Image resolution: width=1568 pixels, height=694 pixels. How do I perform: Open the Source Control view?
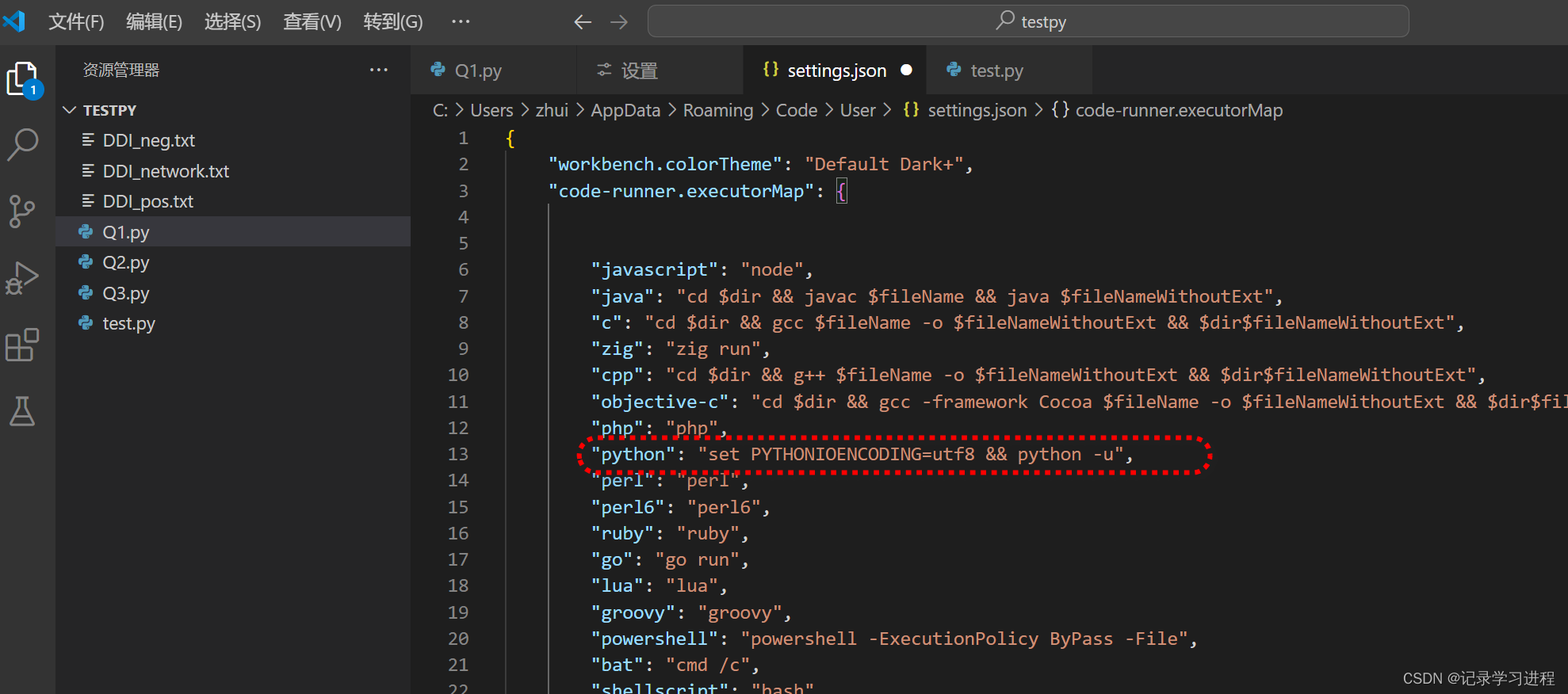(x=22, y=212)
